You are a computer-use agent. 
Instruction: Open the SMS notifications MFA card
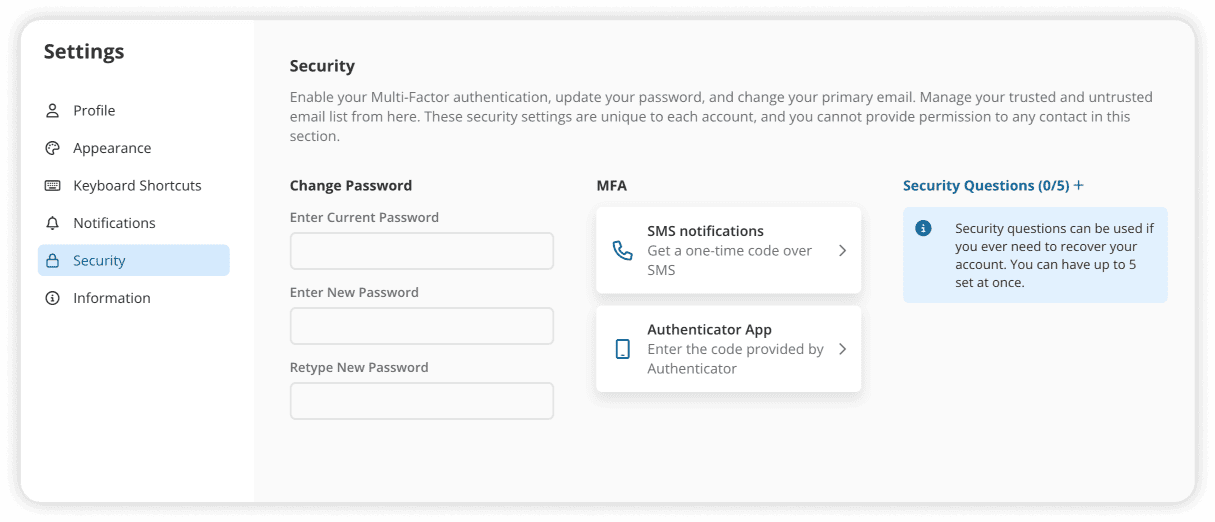pyautogui.click(x=728, y=251)
